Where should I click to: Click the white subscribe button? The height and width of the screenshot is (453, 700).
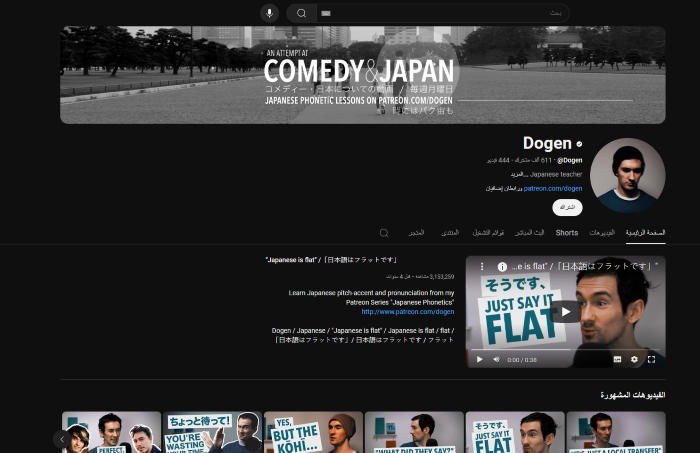[567, 207]
